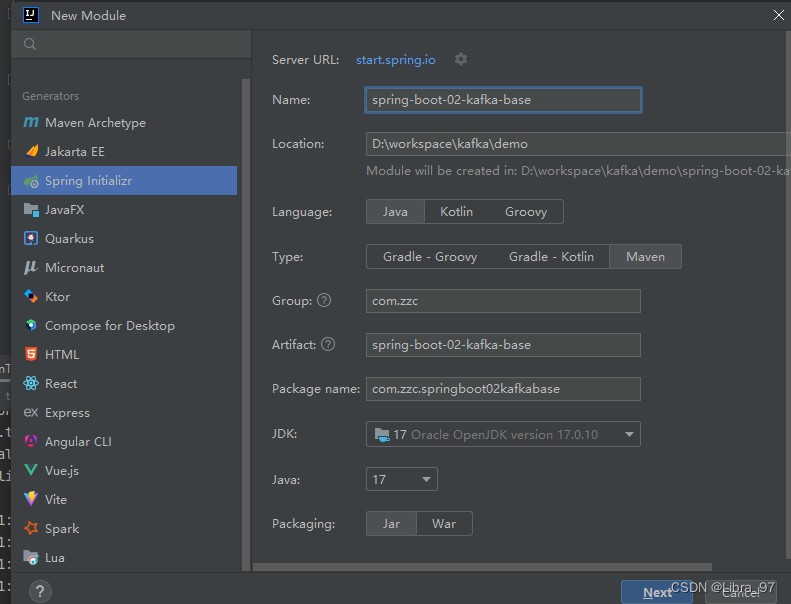Select Jar packaging
Viewport: 791px width, 604px height.
391,523
